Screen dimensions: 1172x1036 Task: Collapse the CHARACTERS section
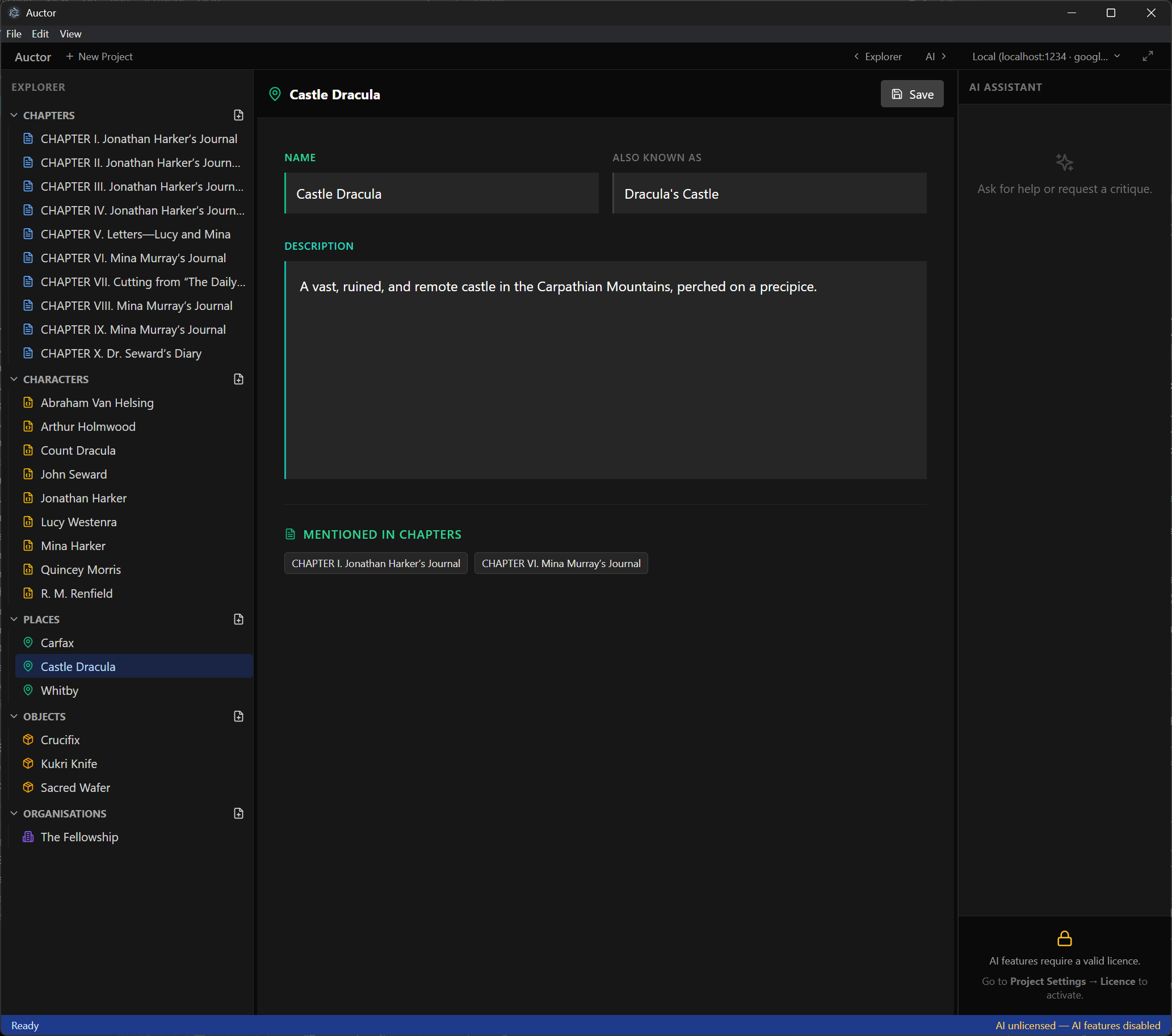[x=14, y=379]
